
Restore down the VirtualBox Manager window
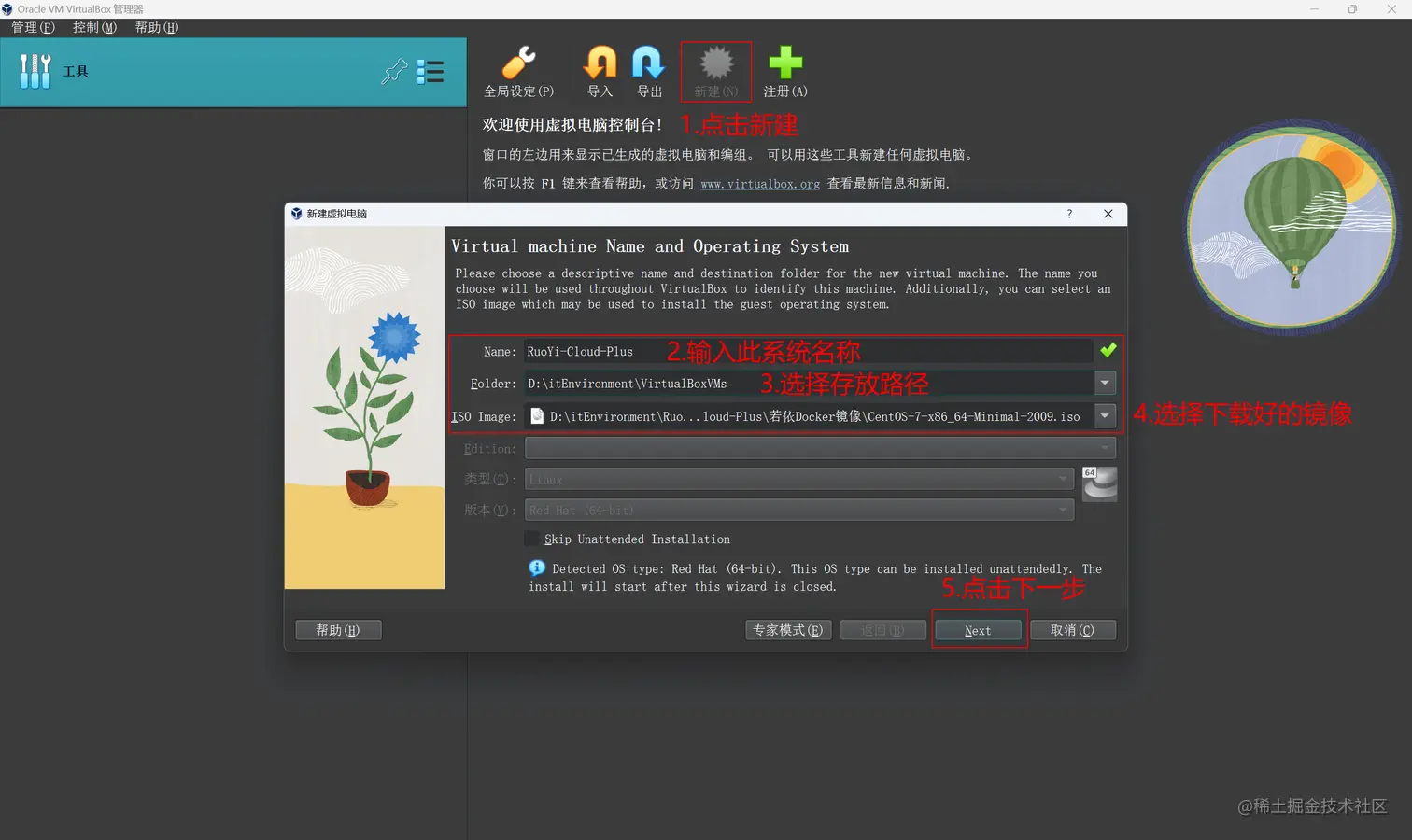(x=1352, y=8)
